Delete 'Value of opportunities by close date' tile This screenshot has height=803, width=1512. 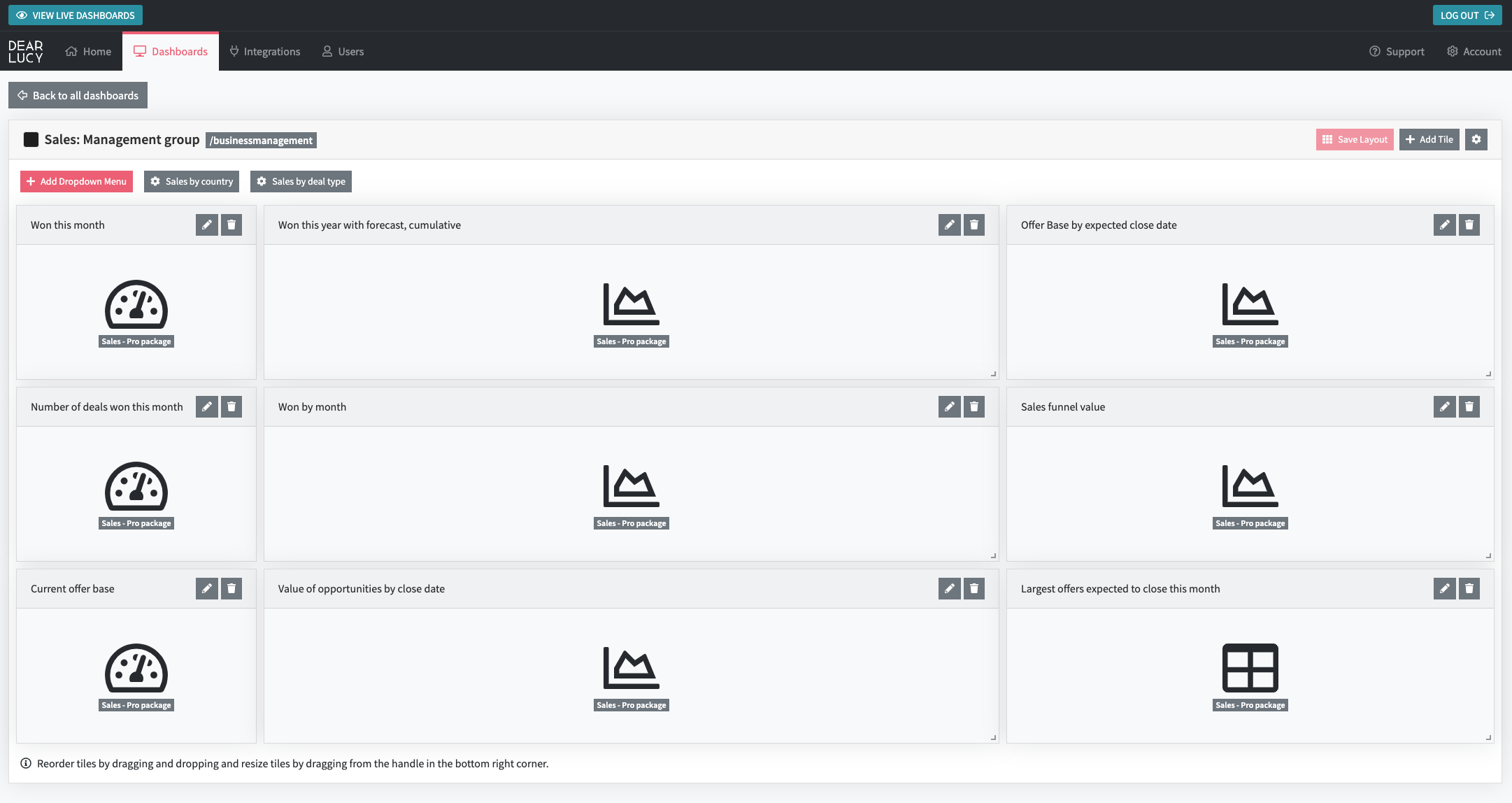coord(974,588)
